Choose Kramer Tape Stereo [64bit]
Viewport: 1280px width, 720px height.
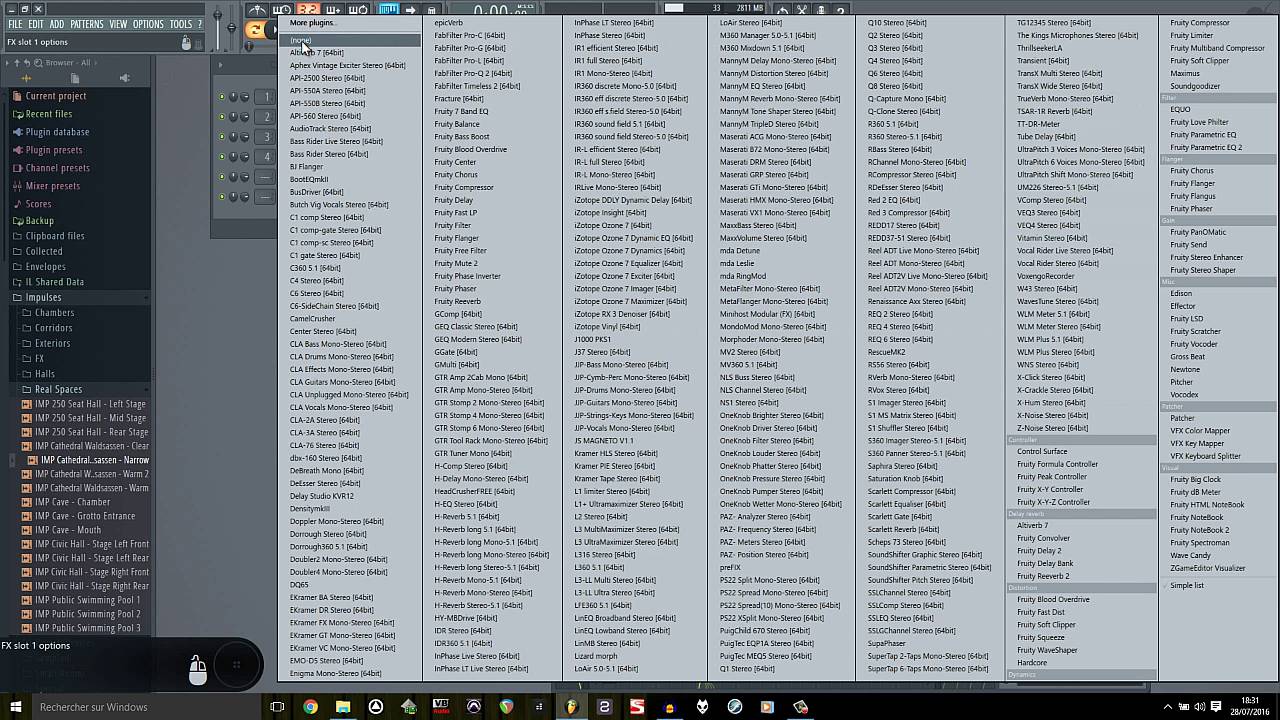[617, 478]
